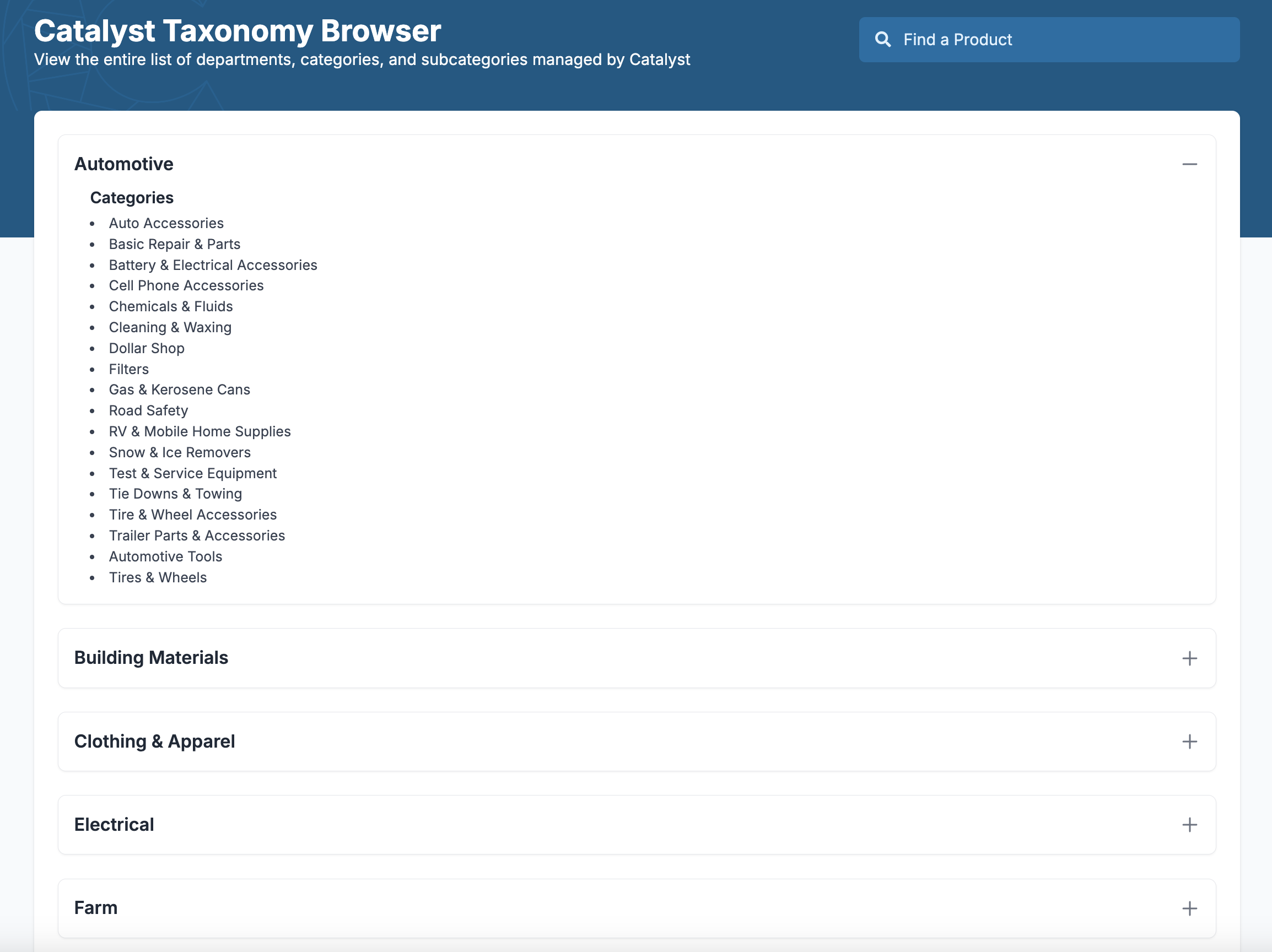The width and height of the screenshot is (1272, 952).
Task: Expand Building Materials with plus icon
Action: [x=1189, y=658]
